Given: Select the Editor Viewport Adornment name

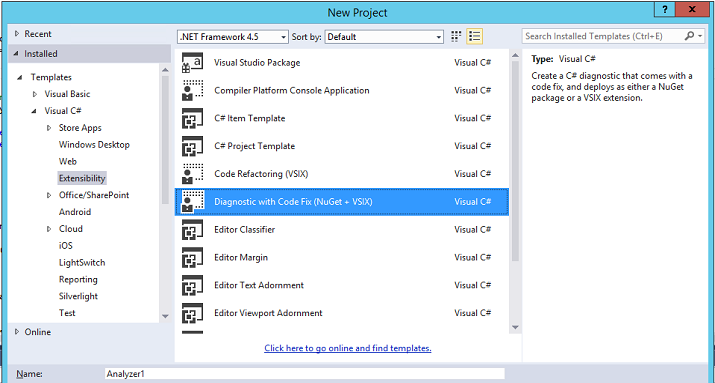Looking at the screenshot, I should point(268,313).
